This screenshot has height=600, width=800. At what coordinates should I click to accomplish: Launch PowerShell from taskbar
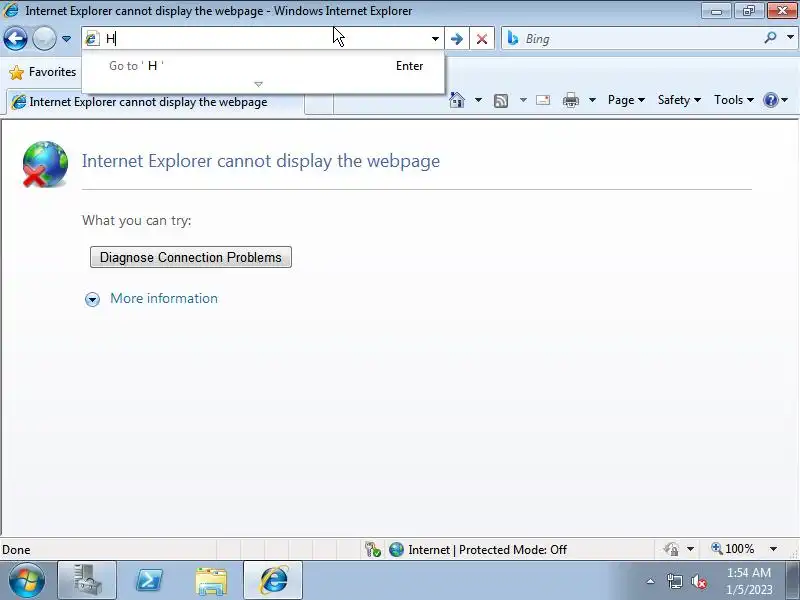[x=149, y=581]
